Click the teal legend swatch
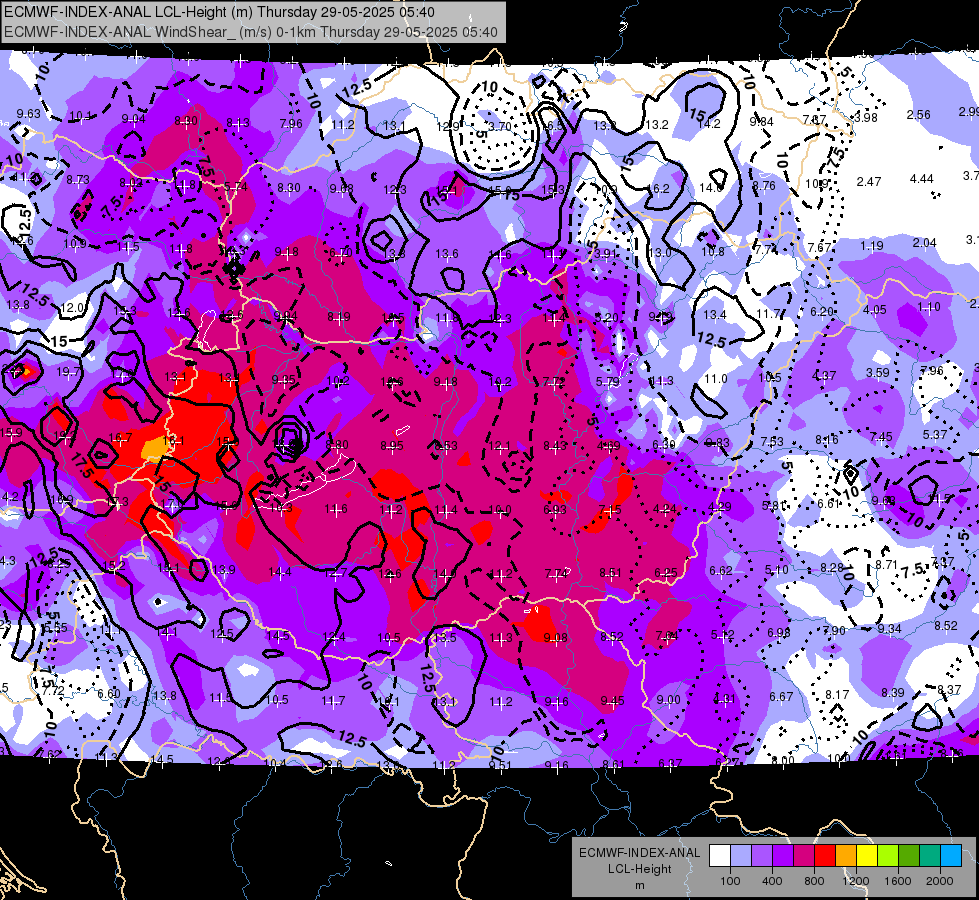979x900 pixels. pos(930,856)
